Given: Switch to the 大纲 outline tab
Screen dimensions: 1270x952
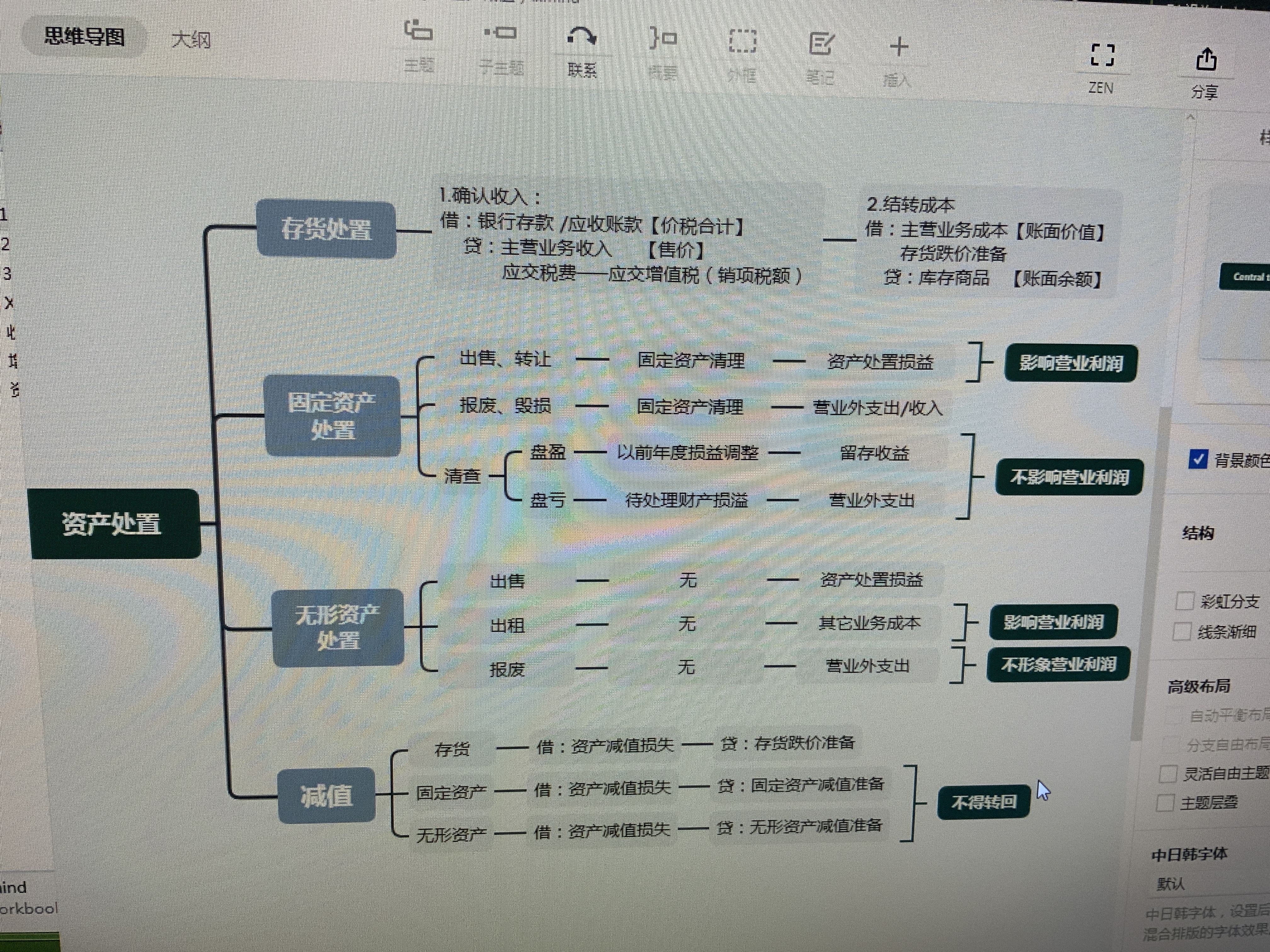Looking at the screenshot, I should 191,40.
